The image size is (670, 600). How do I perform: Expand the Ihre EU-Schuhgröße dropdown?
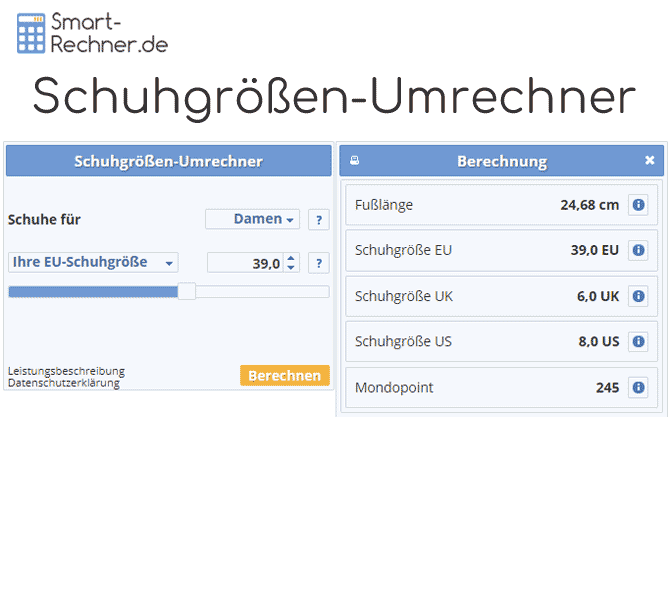[93, 263]
